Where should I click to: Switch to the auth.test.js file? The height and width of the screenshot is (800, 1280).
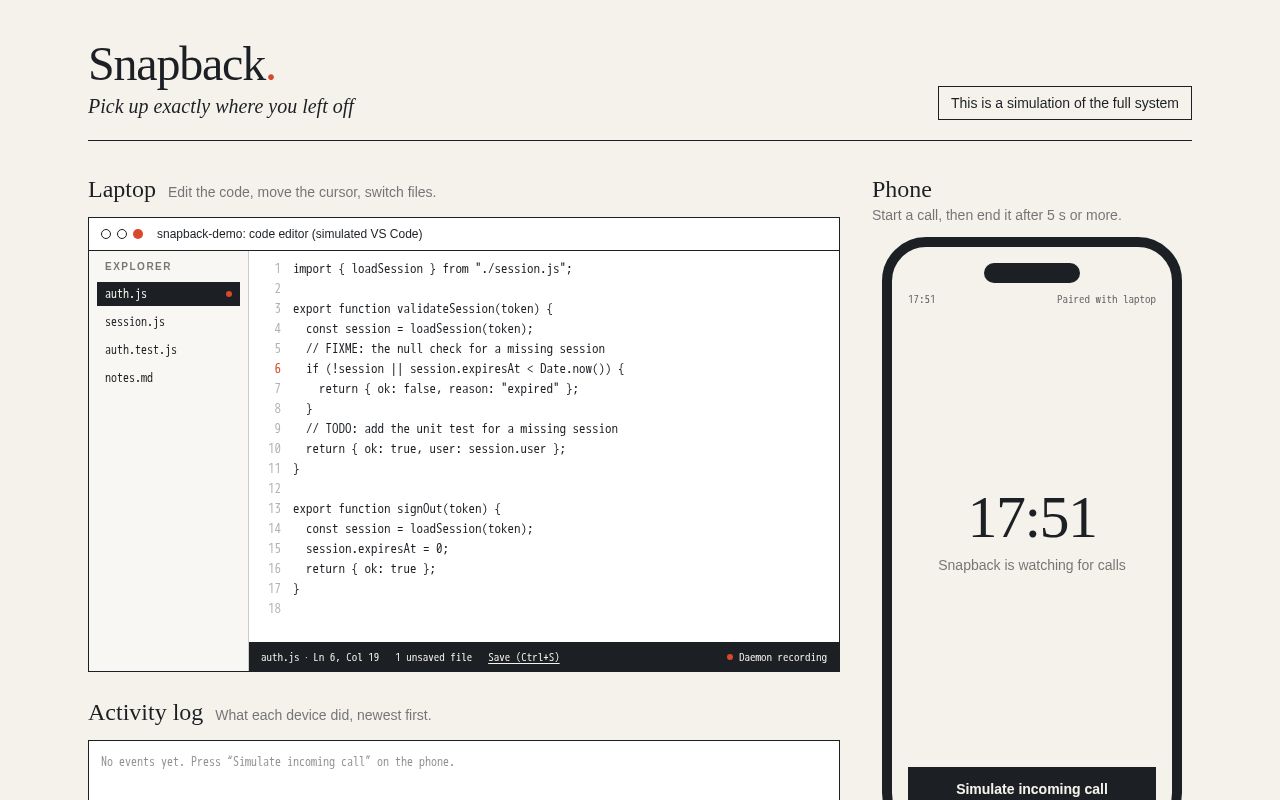(x=168, y=350)
